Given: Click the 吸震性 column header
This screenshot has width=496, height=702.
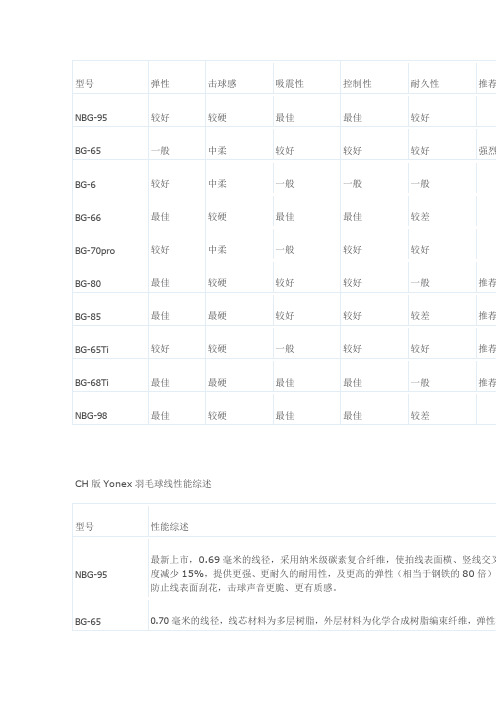Looking at the screenshot, I should 290,84.
